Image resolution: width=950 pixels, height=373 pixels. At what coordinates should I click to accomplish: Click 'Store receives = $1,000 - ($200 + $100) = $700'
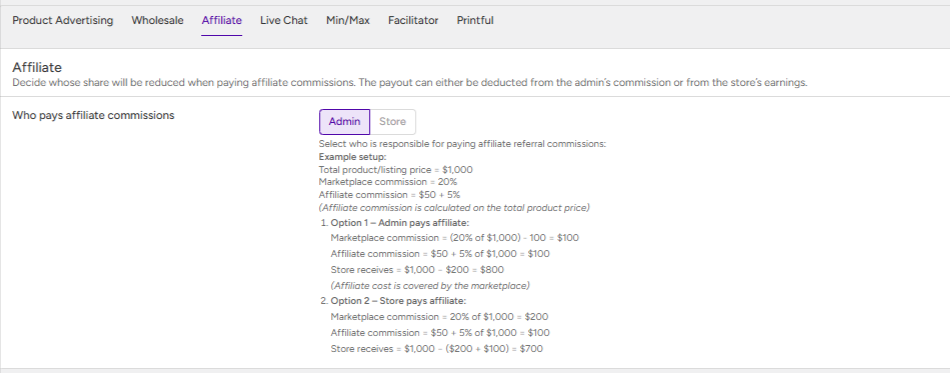click(x=437, y=349)
